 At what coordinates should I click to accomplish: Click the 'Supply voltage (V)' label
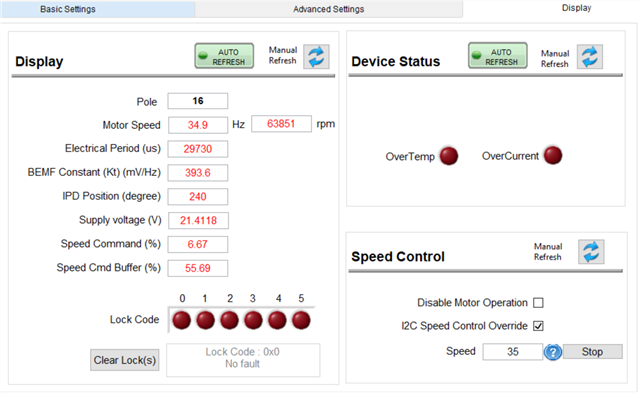tap(120, 220)
